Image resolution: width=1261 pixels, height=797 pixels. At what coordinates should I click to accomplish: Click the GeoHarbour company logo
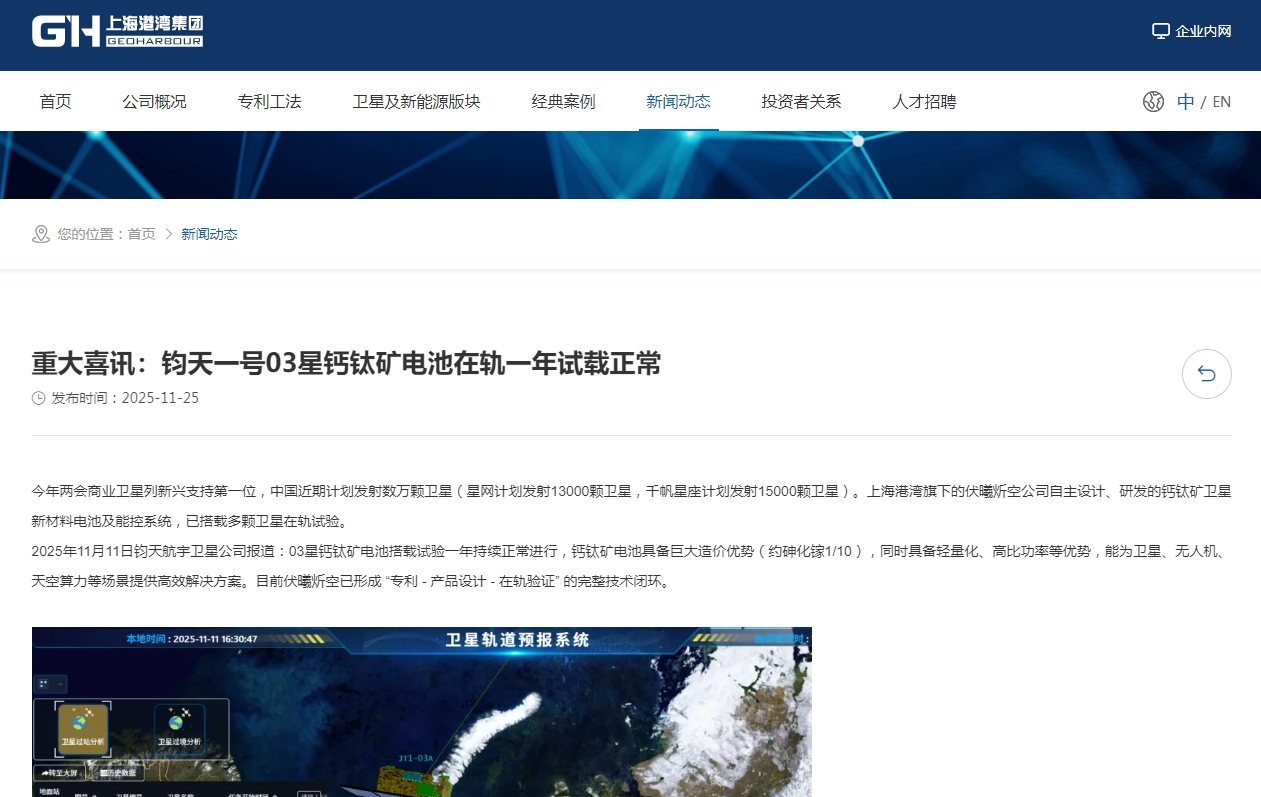click(x=117, y=31)
